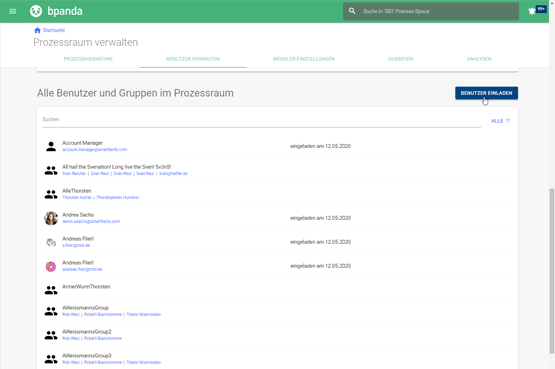Click group icon of AWeissmannsGroup2

51,335
